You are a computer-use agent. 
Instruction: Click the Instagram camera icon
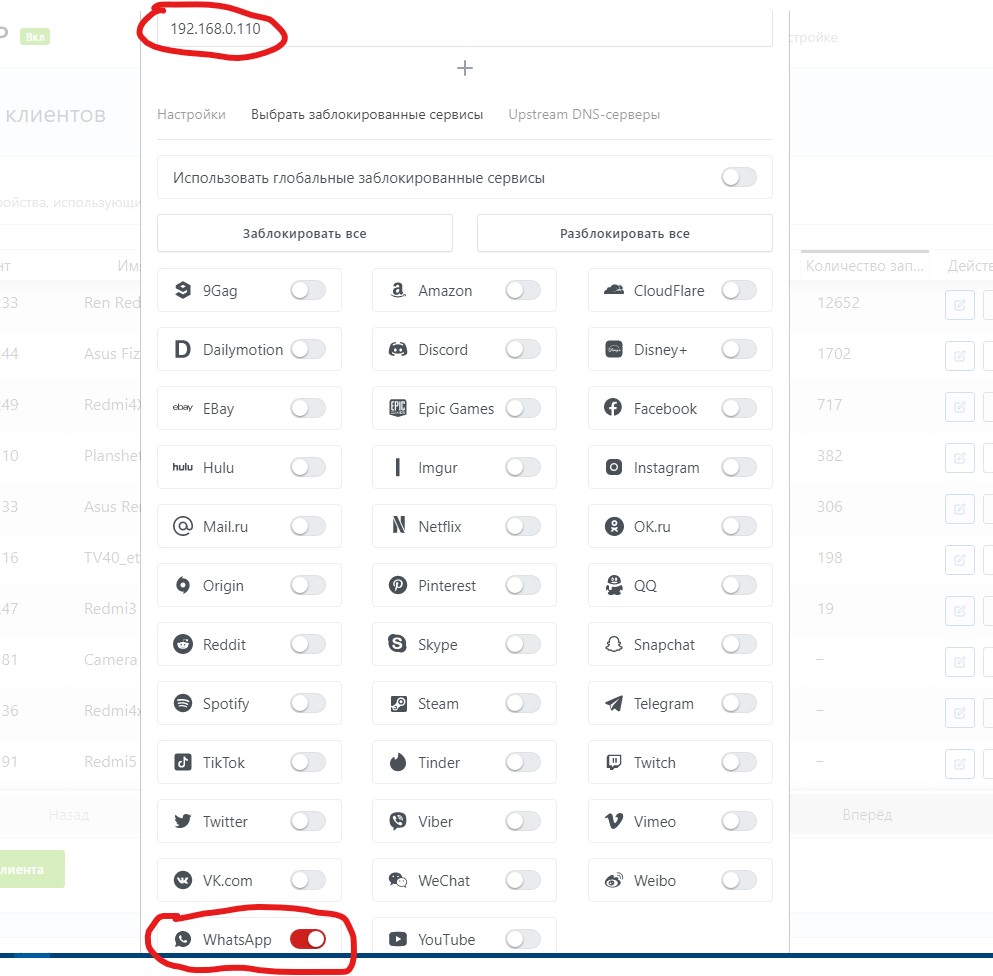614,467
